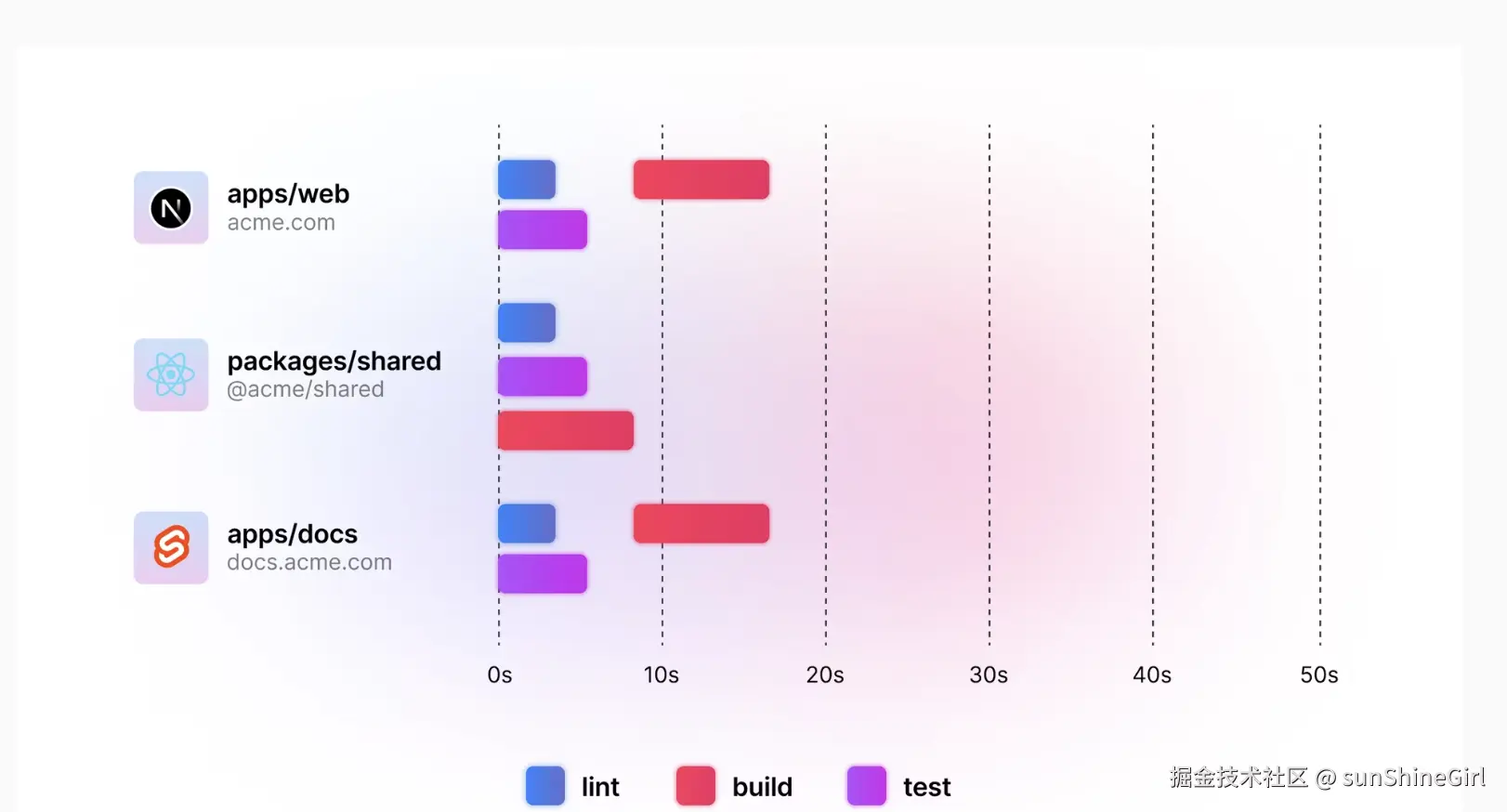The image size is (1507, 812).
Task: Click the React icon for packages/shared
Action: [171, 374]
